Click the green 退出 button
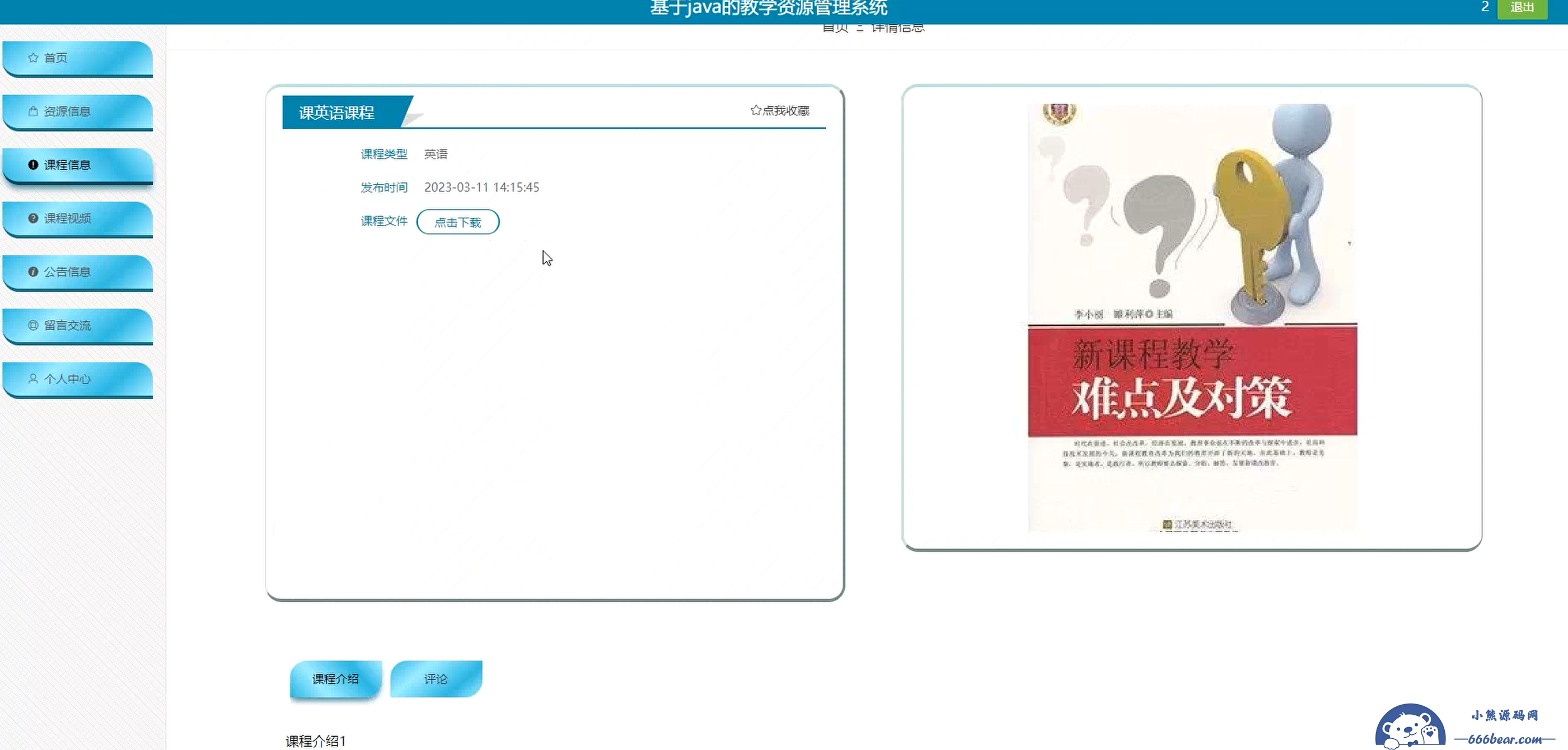 click(1521, 8)
